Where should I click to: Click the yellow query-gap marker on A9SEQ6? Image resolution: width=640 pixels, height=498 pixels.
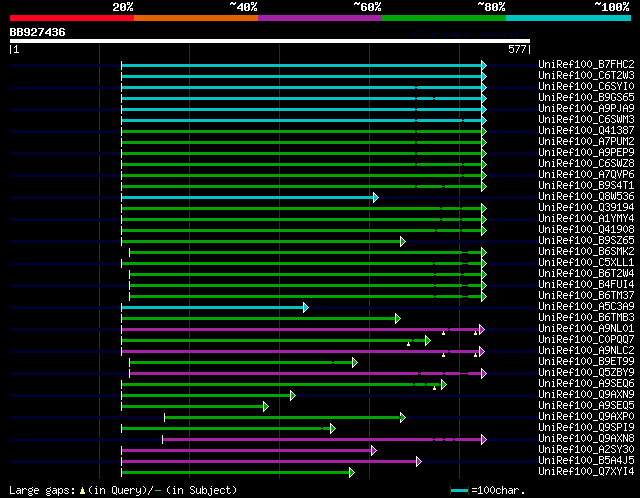(434, 388)
